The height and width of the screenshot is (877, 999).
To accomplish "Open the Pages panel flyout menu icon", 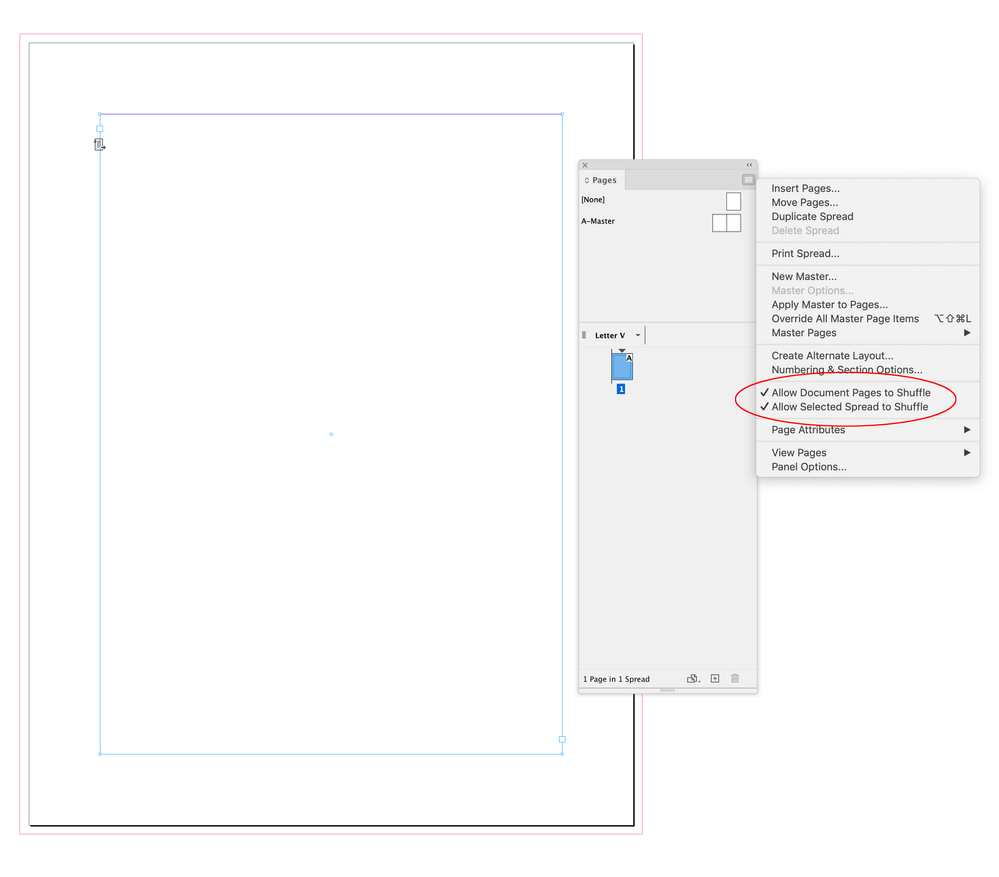I will click(x=748, y=180).
